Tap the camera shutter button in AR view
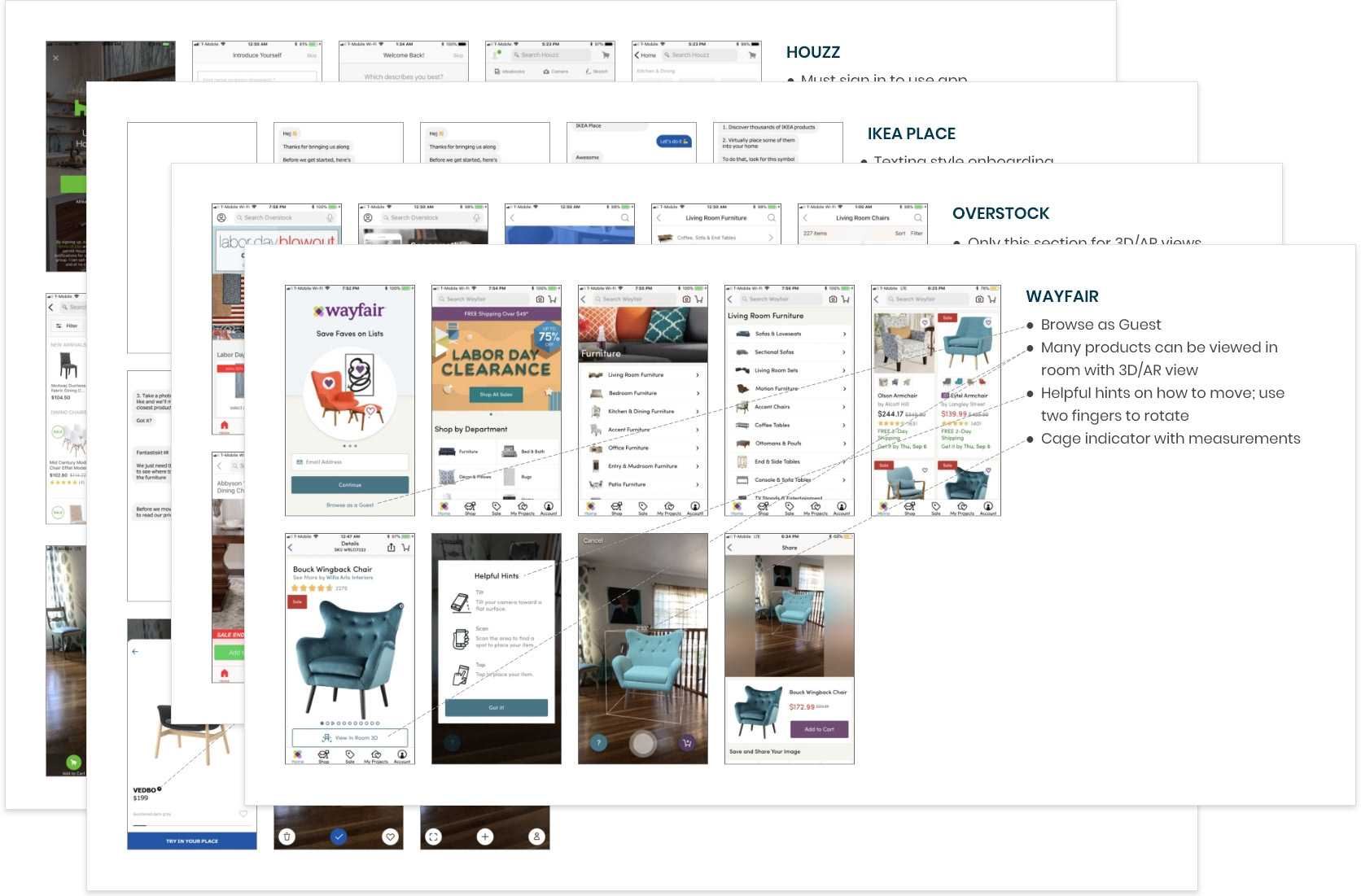The height and width of the screenshot is (896, 1361). point(643,743)
